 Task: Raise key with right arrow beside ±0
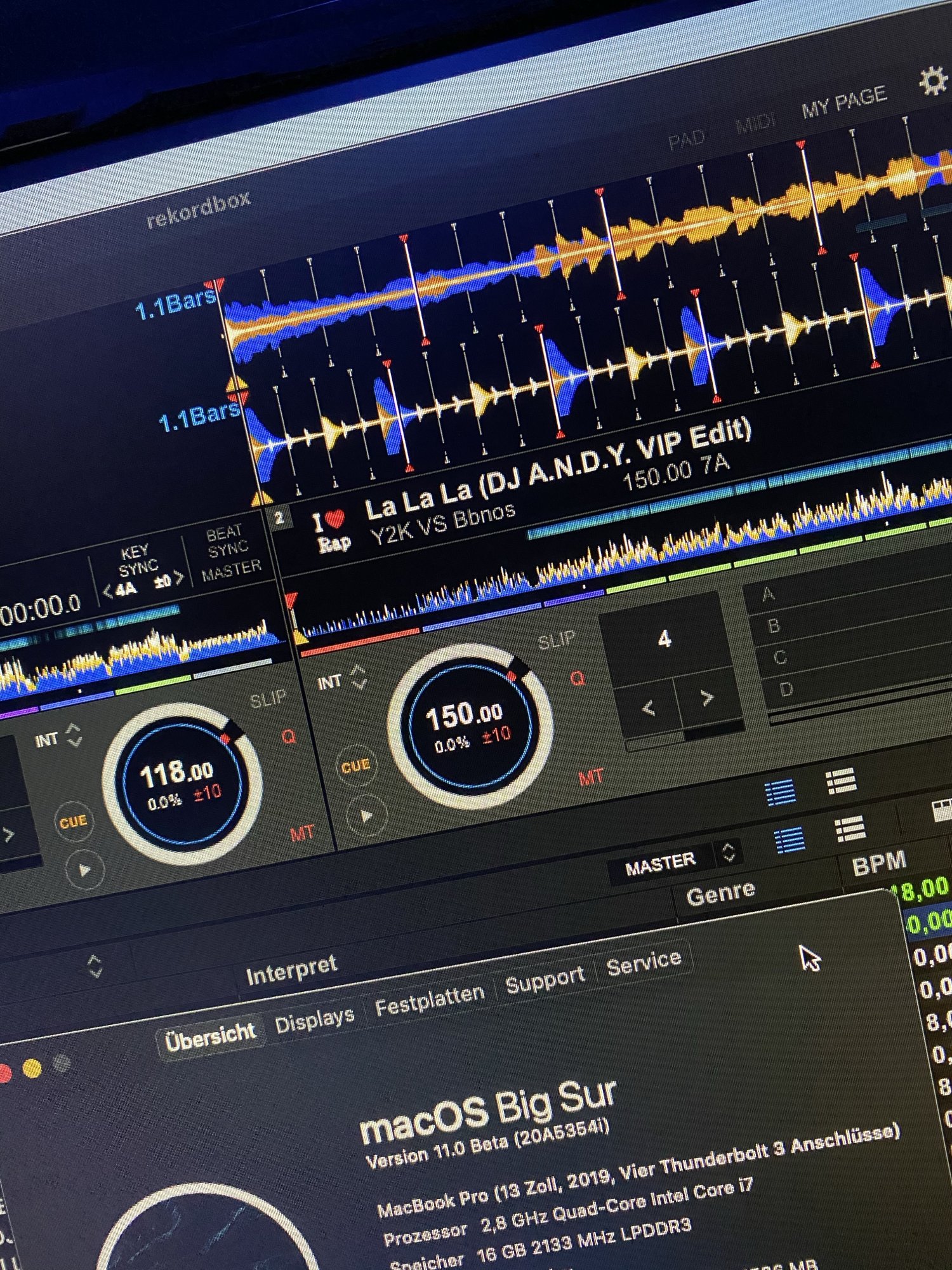pos(180,578)
